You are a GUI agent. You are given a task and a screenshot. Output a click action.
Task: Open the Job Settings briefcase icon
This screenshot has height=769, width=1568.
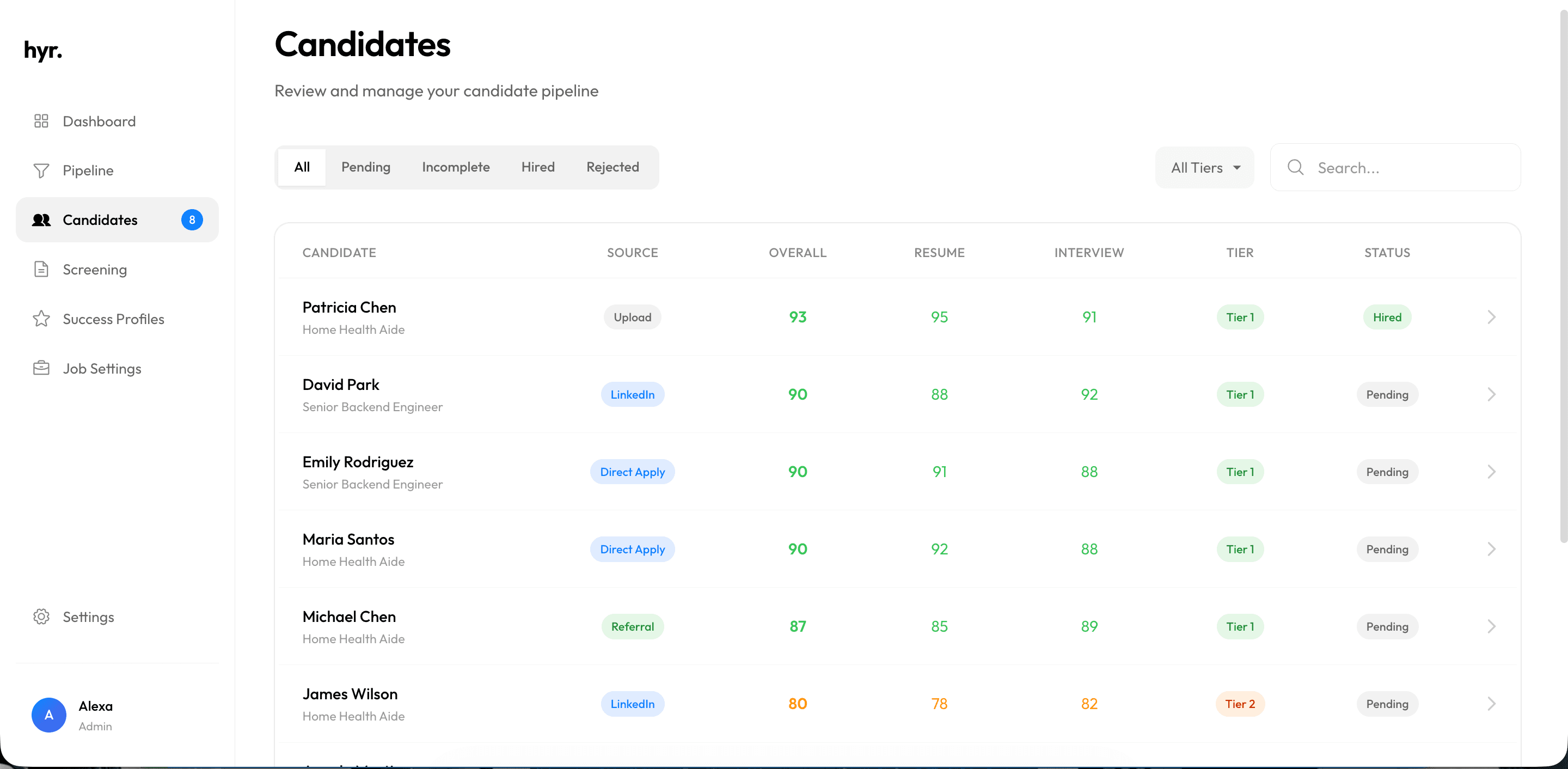tap(41, 368)
